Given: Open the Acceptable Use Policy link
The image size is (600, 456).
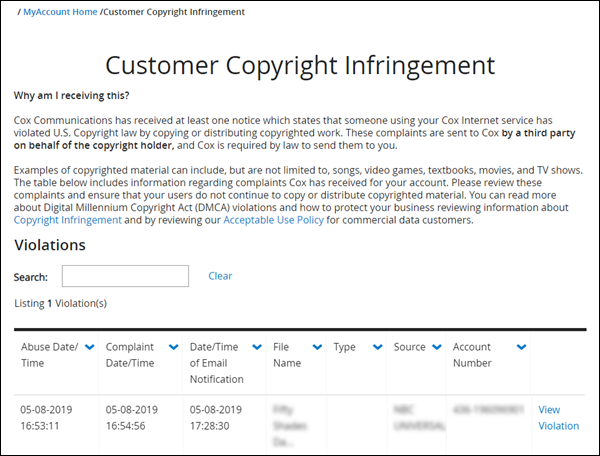Looking at the screenshot, I should tap(273, 220).
